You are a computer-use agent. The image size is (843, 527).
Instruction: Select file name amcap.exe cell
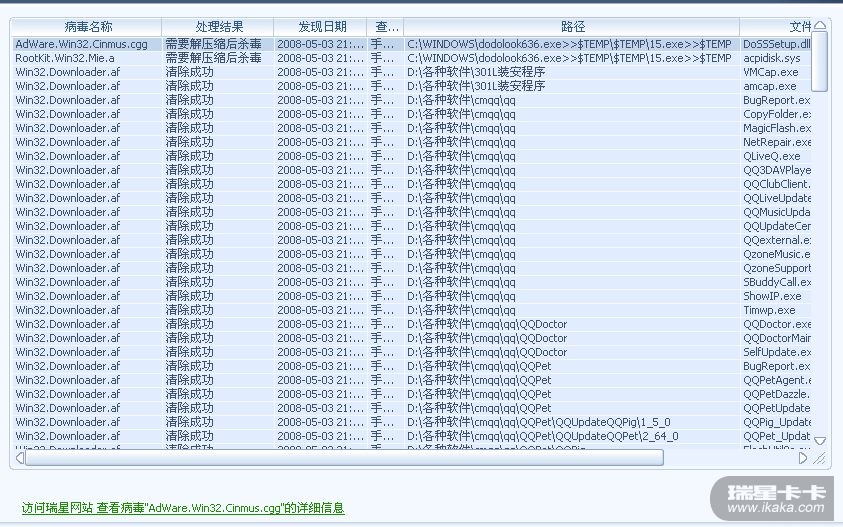769,86
